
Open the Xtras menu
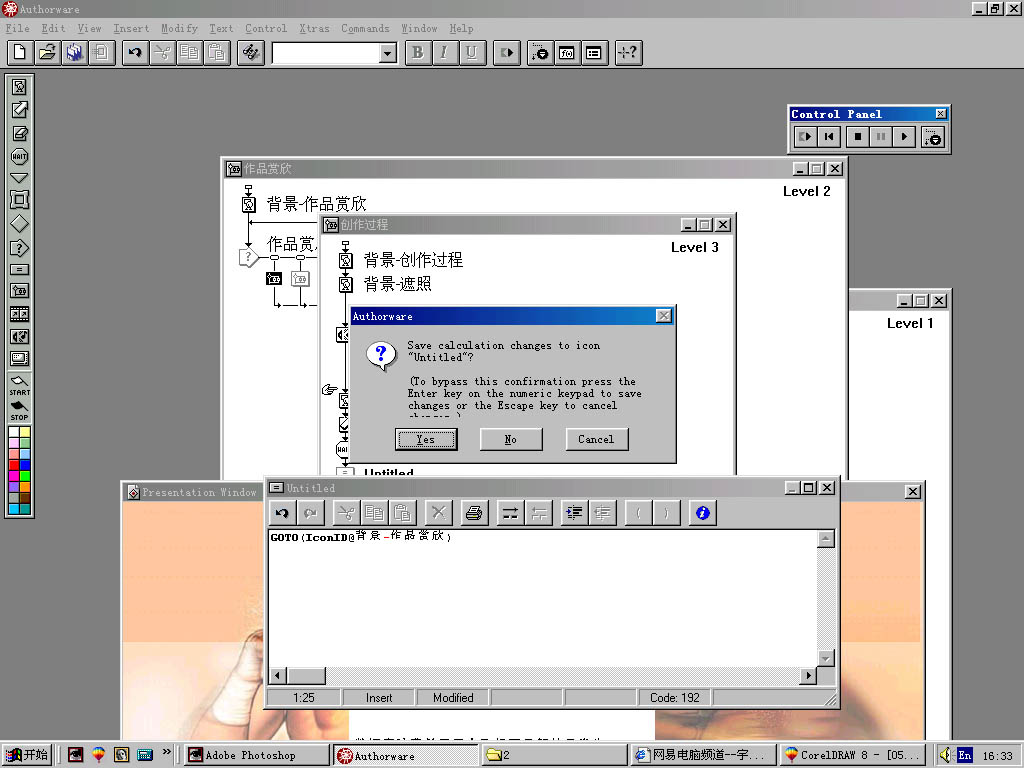(x=314, y=28)
